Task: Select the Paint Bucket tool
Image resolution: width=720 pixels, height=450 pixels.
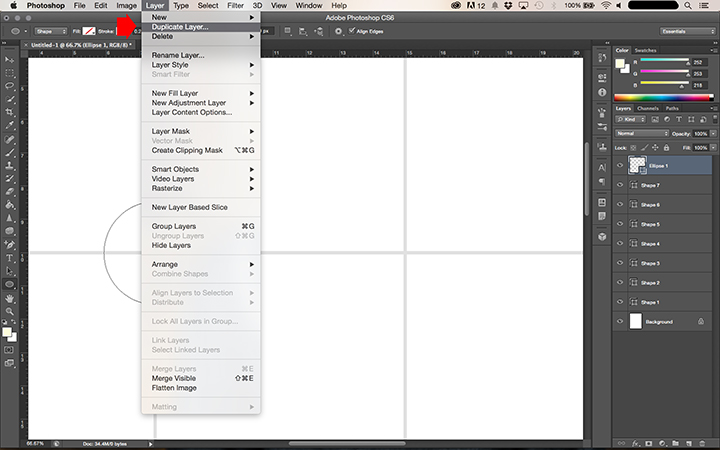Action: click(9, 205)
